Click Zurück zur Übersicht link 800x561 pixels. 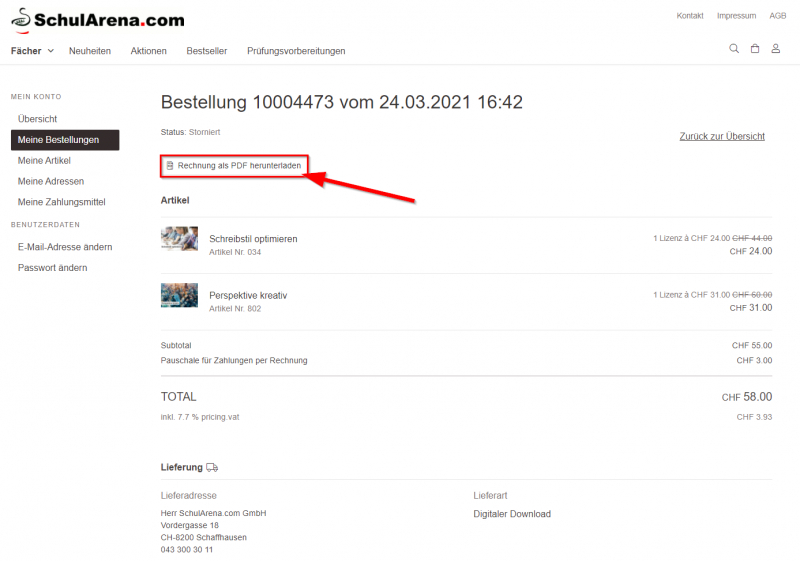pyautogui.click(x=722, y=136)
